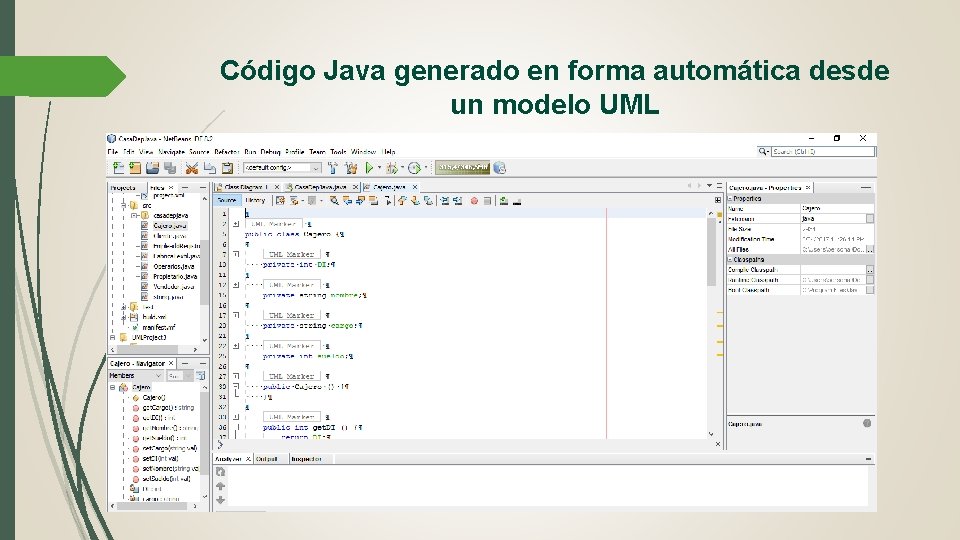Viewport: 960px width, 540px height.
Task: Select setDI(int val) in Navigator members
Action: (160, 458)
